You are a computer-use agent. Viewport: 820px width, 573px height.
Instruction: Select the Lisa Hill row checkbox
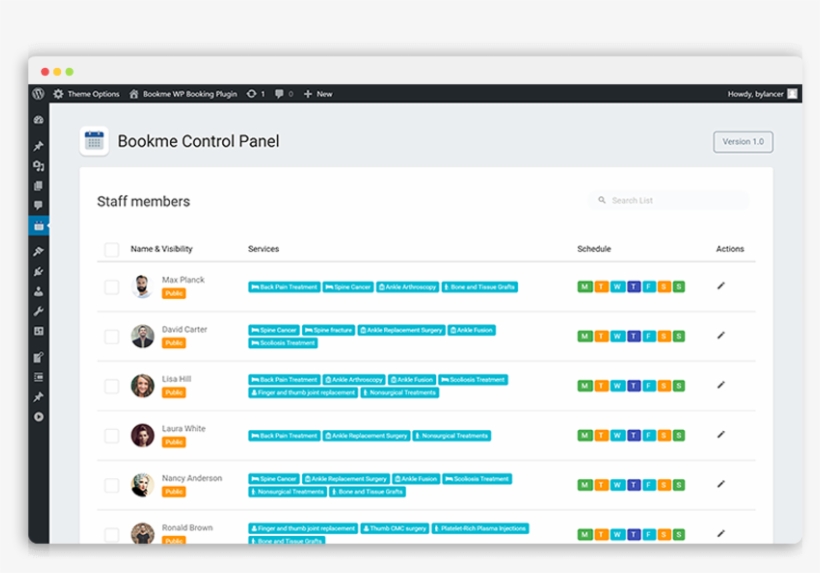point(111,386)
